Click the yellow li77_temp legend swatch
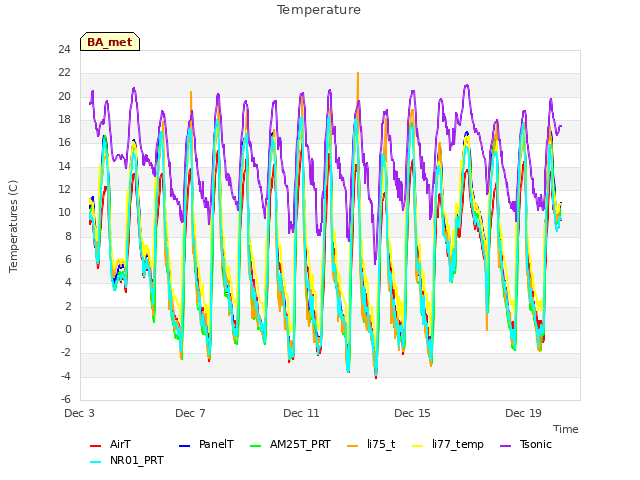640x480 pixels. click(x=418, y=446)
